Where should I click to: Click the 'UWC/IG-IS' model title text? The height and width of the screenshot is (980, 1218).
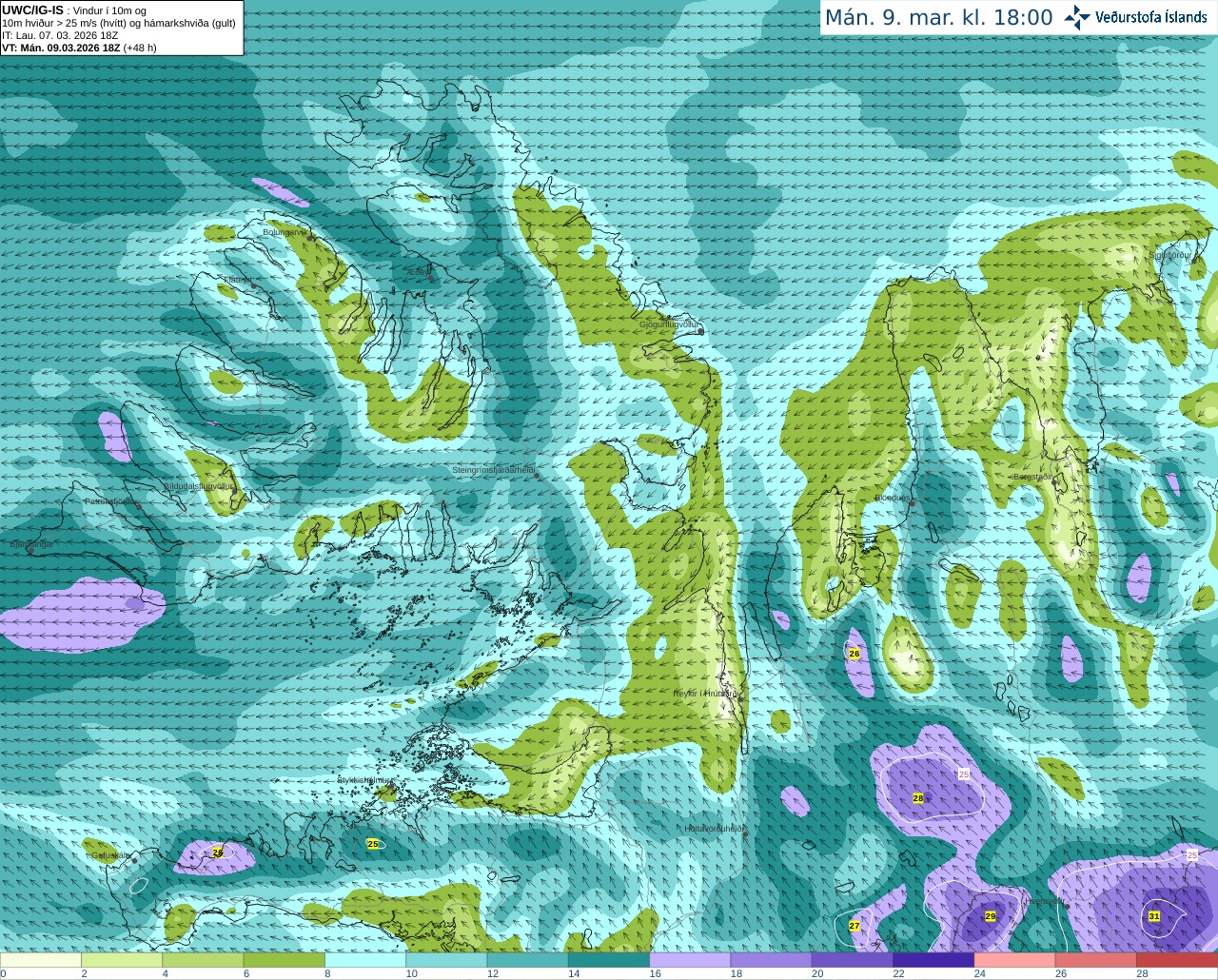(32, 10)
